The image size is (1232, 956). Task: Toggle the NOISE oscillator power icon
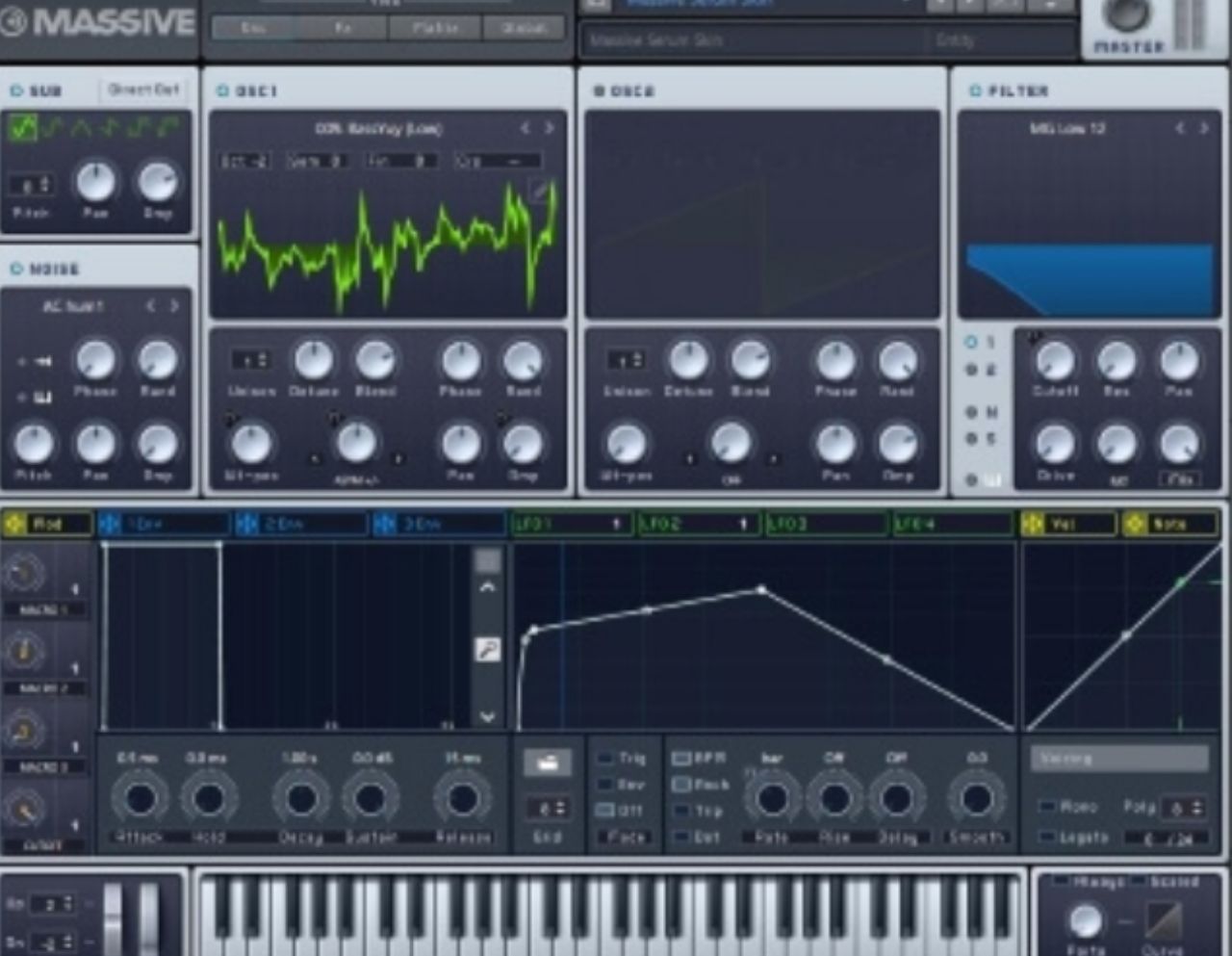(16, 269)
